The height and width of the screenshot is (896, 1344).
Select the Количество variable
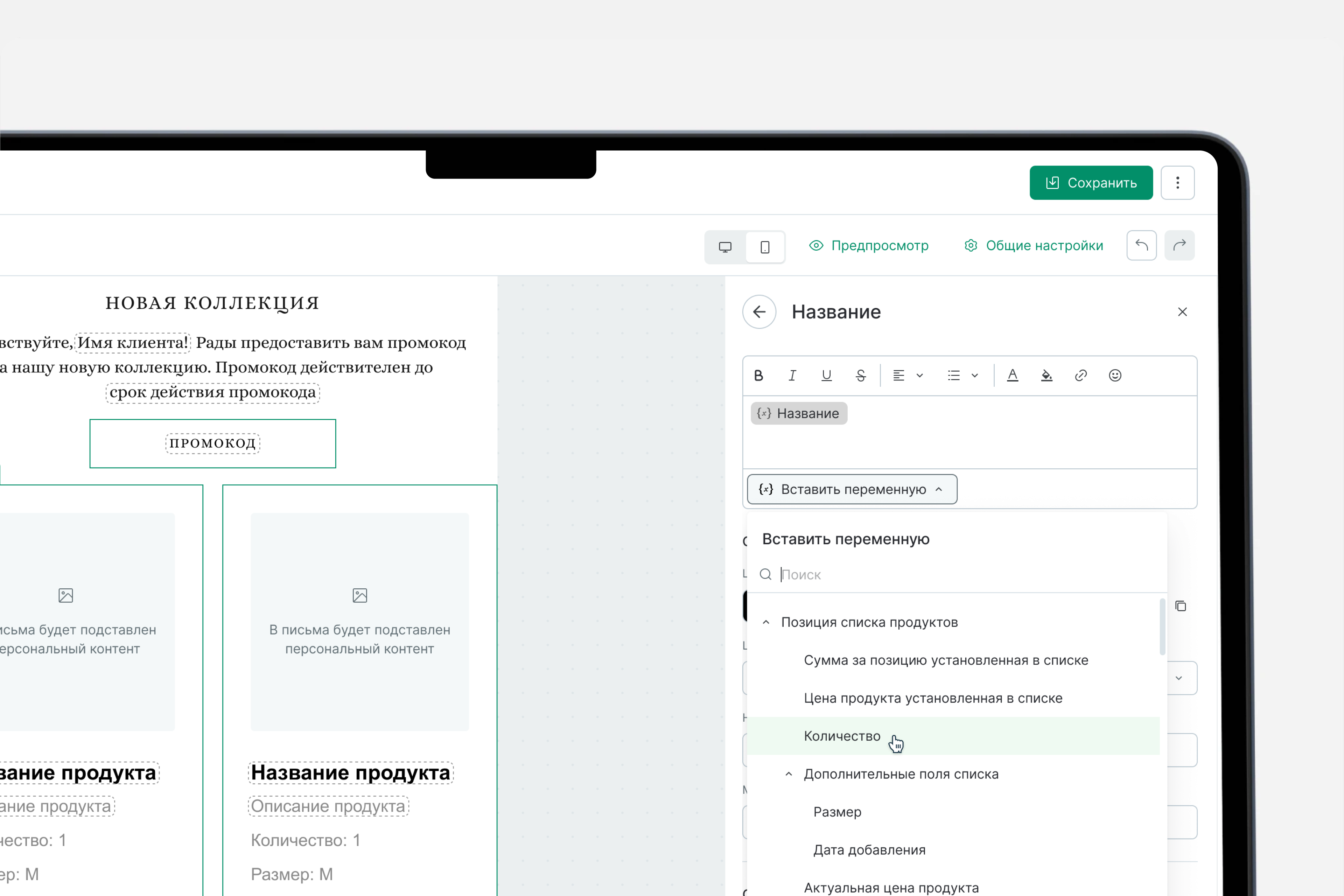(x=953, y=735)
